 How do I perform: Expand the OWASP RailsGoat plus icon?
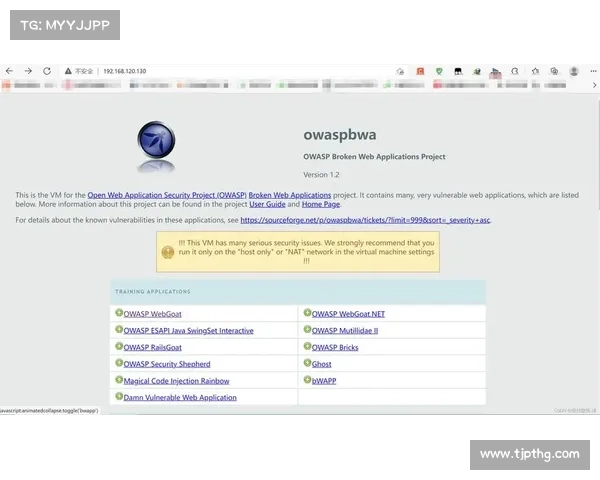click(x=119, y=346)
